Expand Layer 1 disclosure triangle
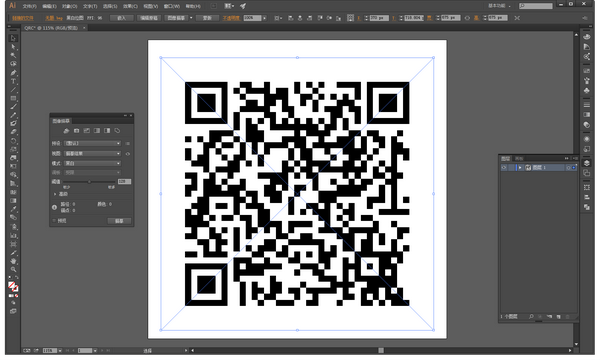This screenshot has width=600, height=360. point(520,168)
